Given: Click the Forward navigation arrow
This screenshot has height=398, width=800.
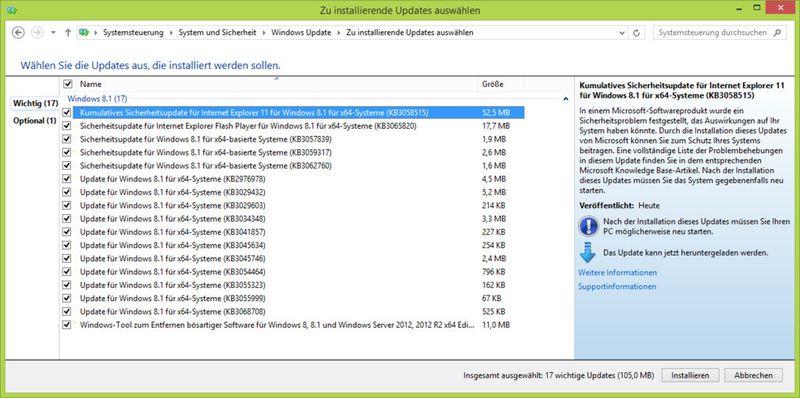Looking at the screenshot, I should 37,33.
